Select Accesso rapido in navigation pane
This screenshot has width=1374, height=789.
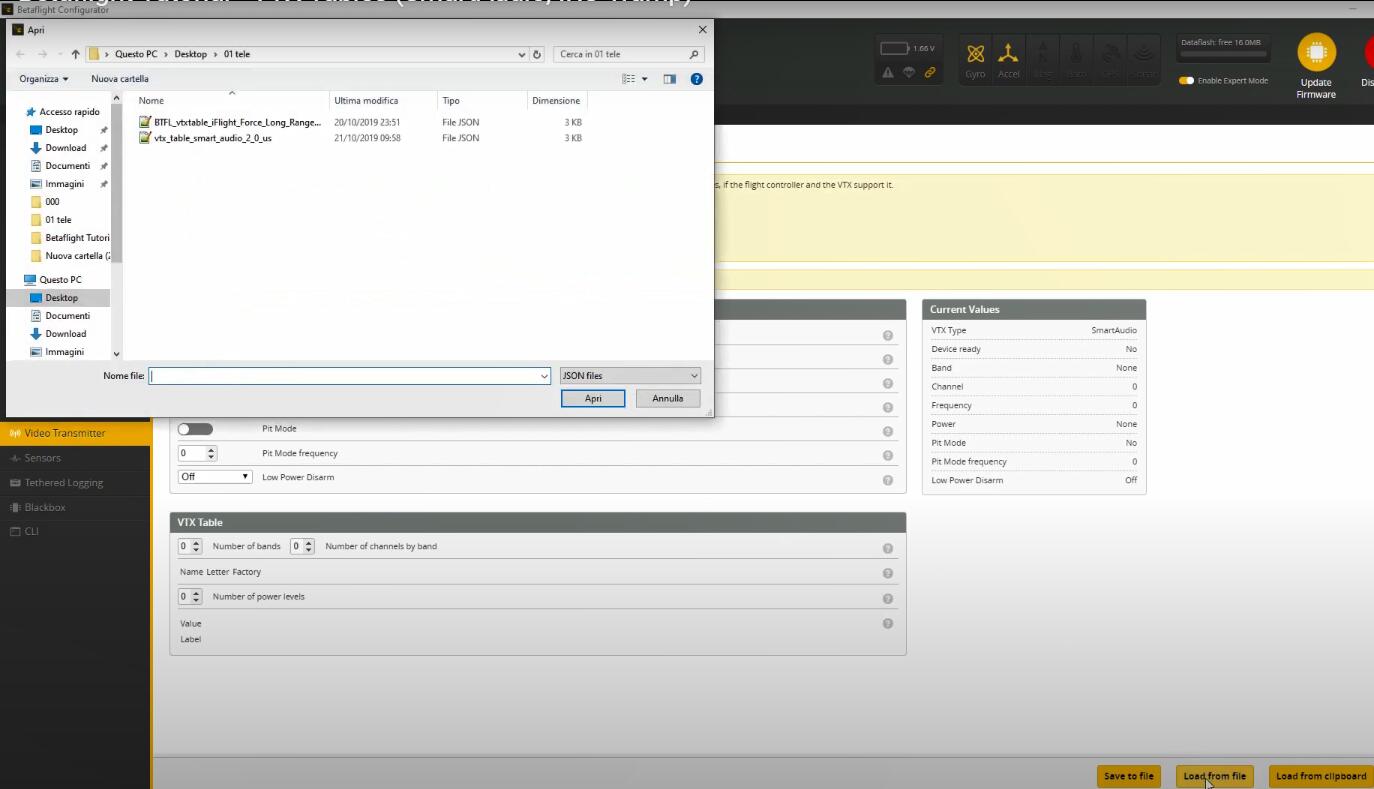click(63, 112)
